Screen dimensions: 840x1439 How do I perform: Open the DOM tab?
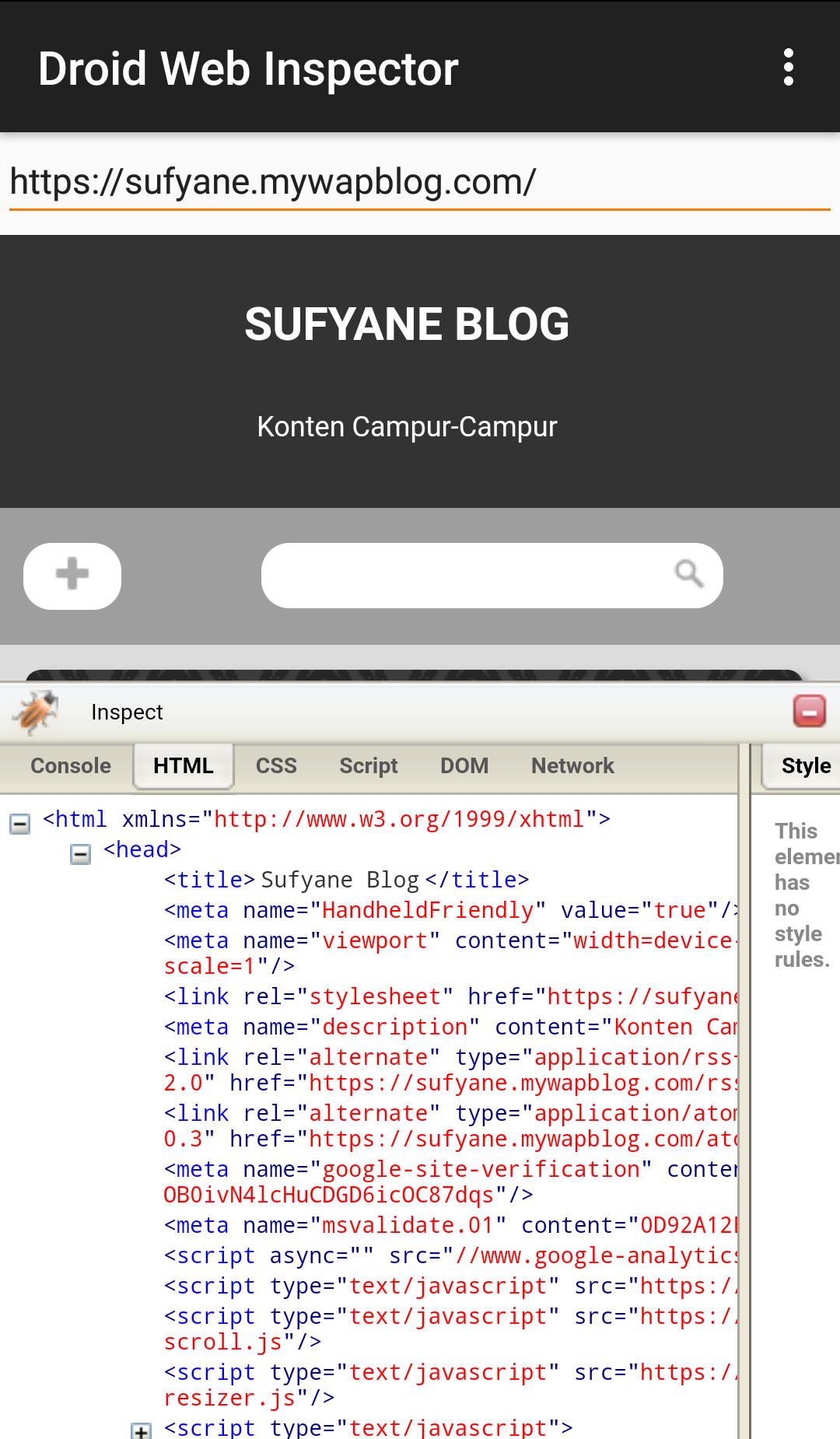(464, 765)
